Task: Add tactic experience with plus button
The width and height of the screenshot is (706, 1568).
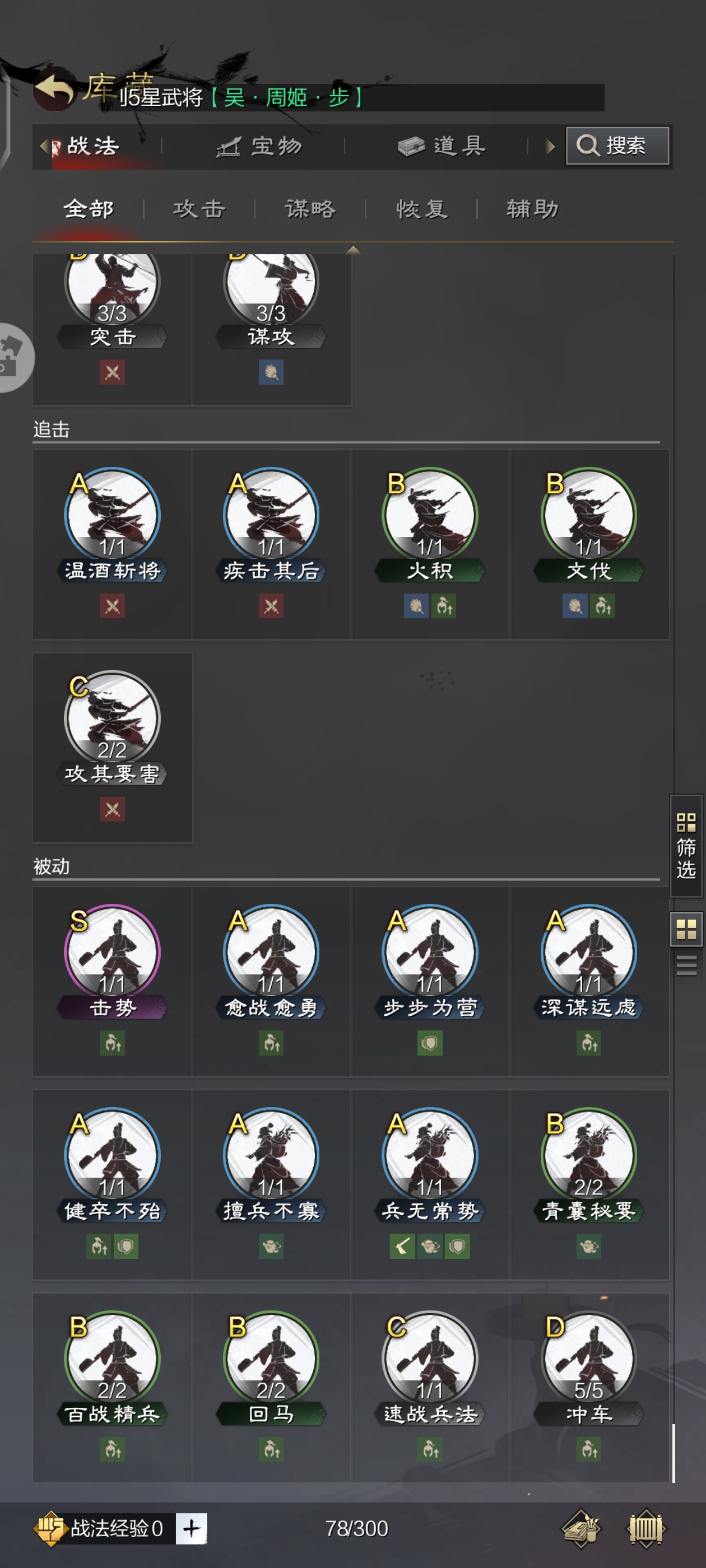Action: (191, 1528)
